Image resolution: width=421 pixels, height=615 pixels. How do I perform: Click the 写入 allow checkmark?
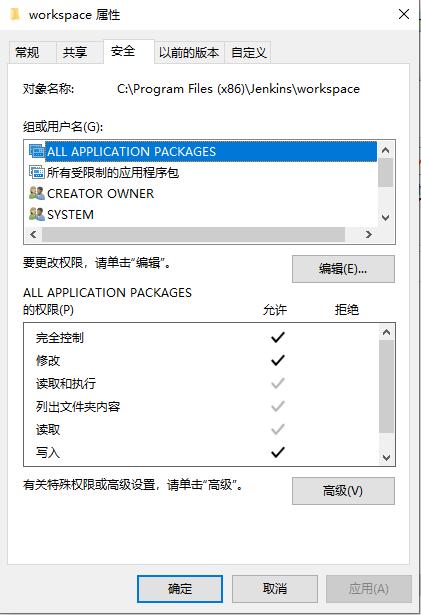click(278, 452)
